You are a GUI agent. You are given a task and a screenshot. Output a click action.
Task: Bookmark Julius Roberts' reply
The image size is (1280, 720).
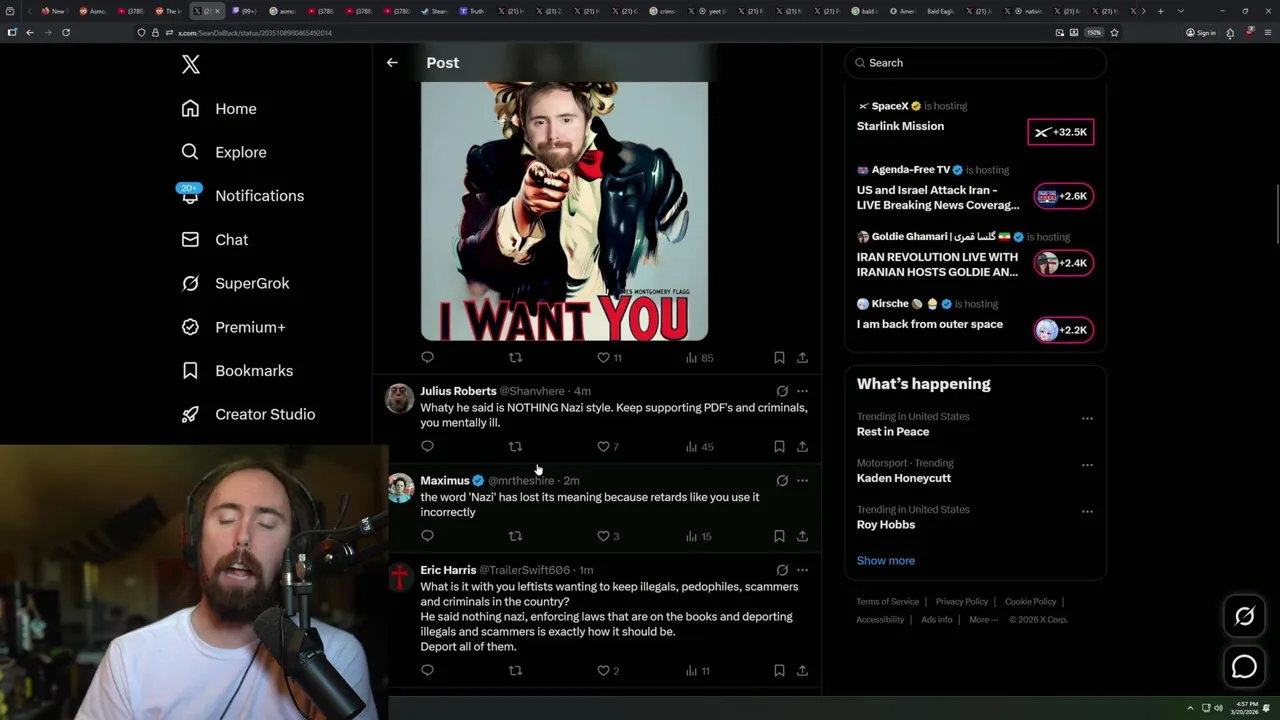(779, 446)
